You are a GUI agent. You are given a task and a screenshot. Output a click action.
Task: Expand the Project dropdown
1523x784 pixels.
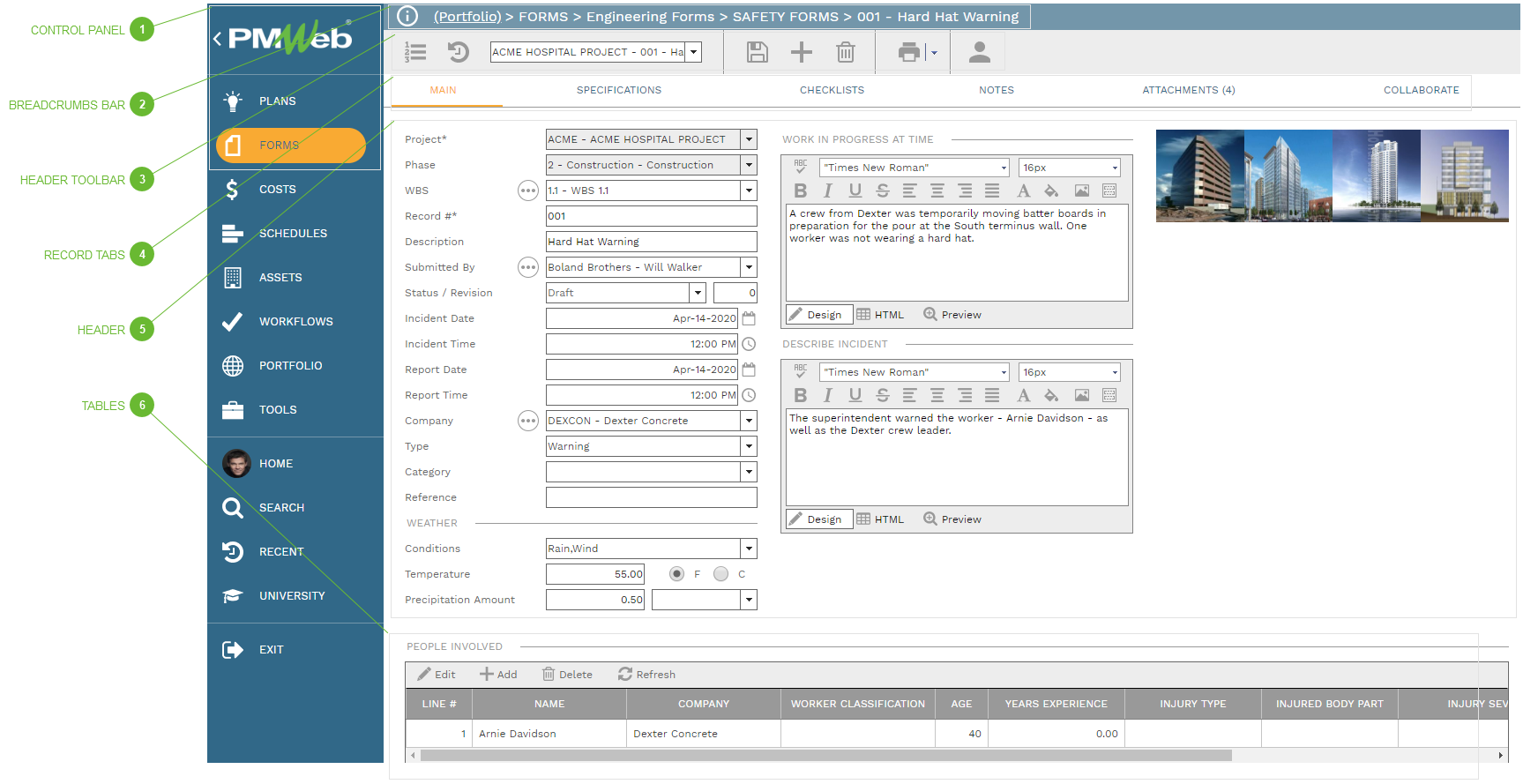tap(749, 139)
